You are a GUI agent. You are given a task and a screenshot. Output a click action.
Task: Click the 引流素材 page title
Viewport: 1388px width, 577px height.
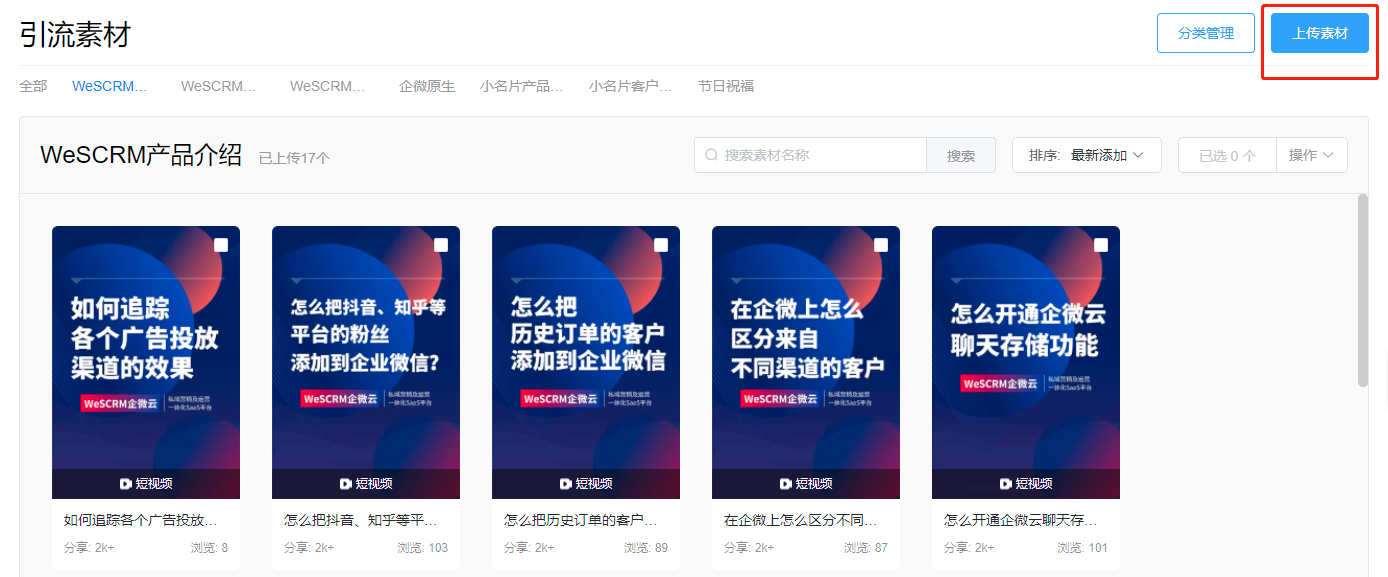[x=75, y=35]
